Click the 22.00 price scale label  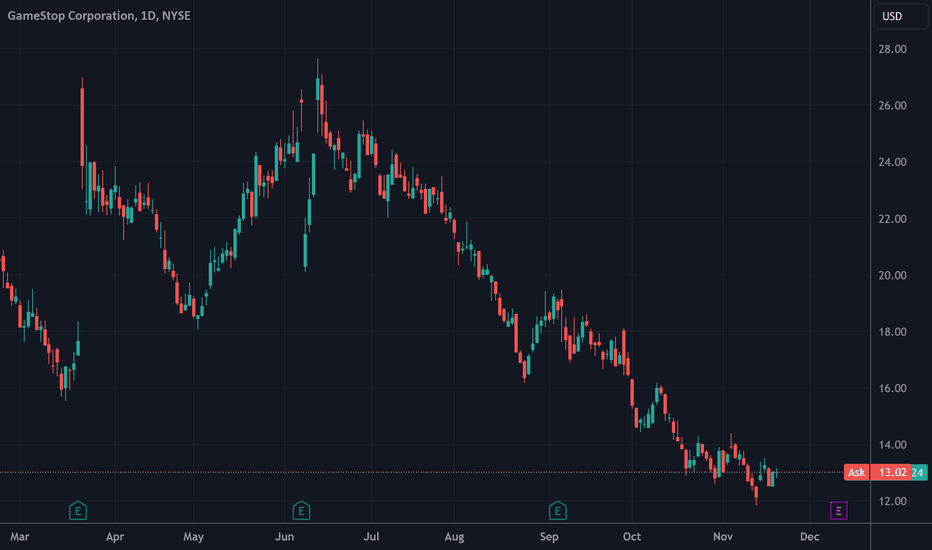pyautogui.click(x=892, y=219)
